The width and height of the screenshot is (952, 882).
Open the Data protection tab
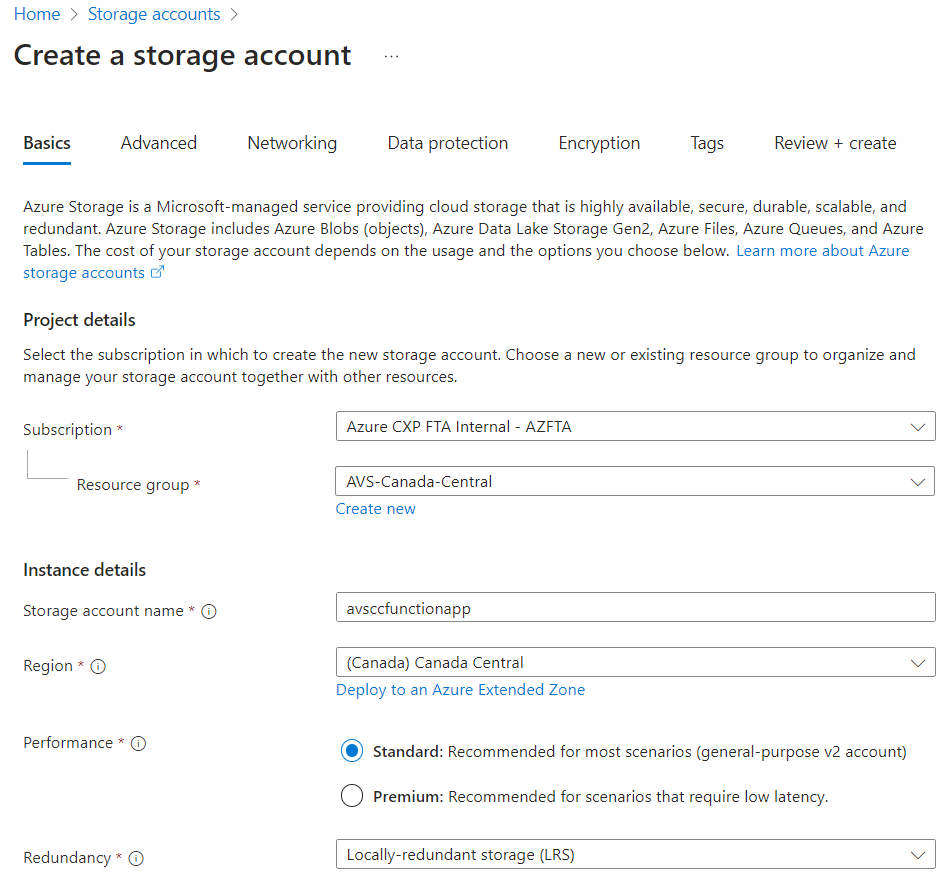(x=447, y=143)
